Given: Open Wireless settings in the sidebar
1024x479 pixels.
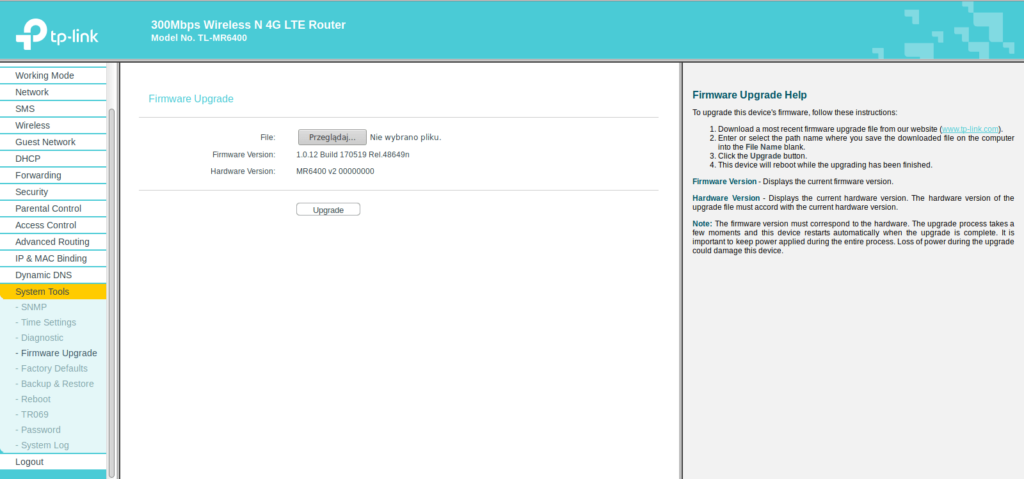Looking at the screenshot, I should point(32,125).
